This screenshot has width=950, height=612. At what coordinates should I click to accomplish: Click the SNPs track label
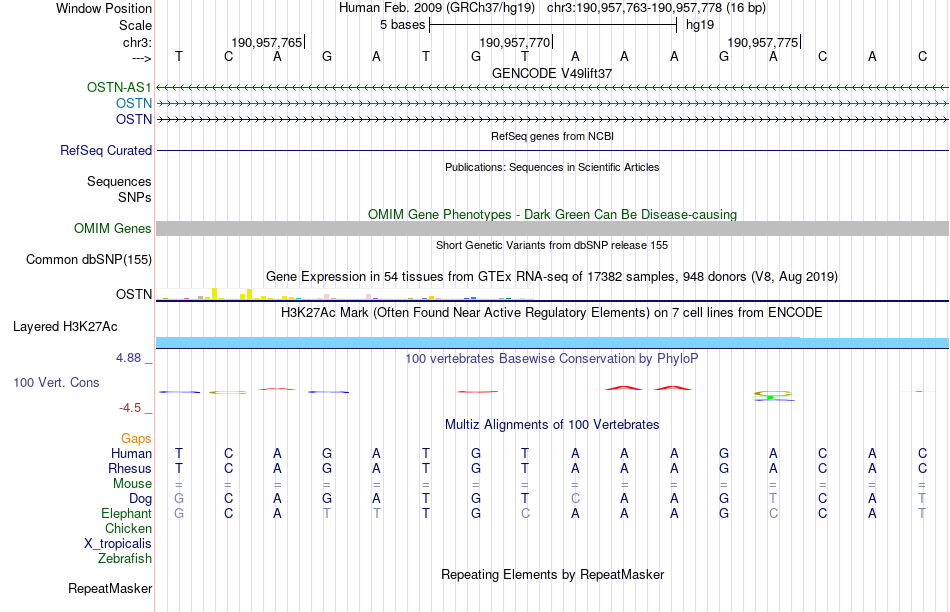(135, 197)
